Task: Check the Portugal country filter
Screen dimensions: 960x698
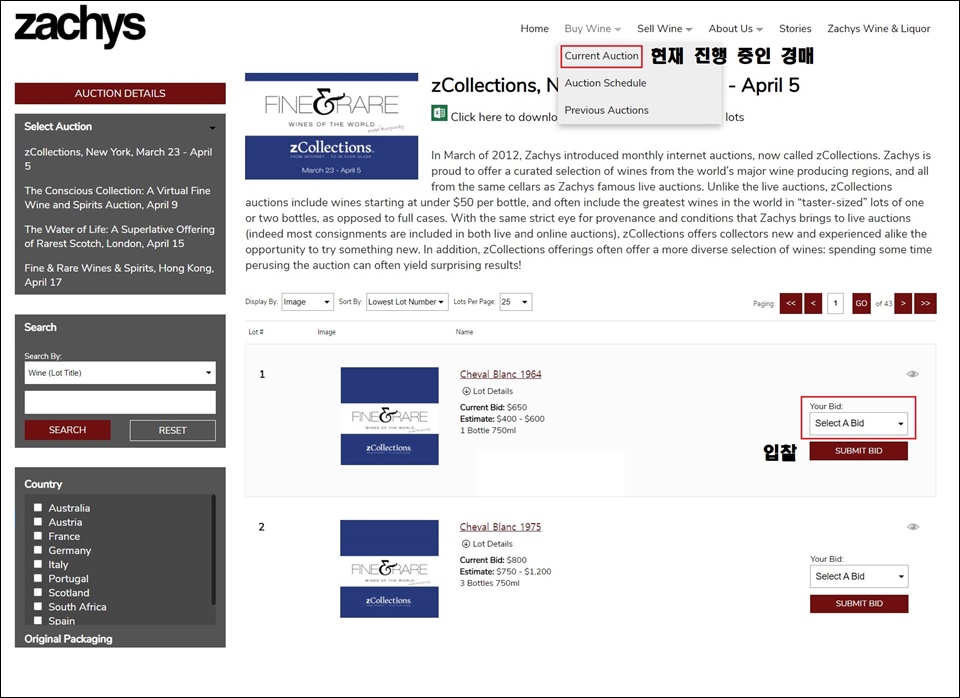Action: (38, 578)
